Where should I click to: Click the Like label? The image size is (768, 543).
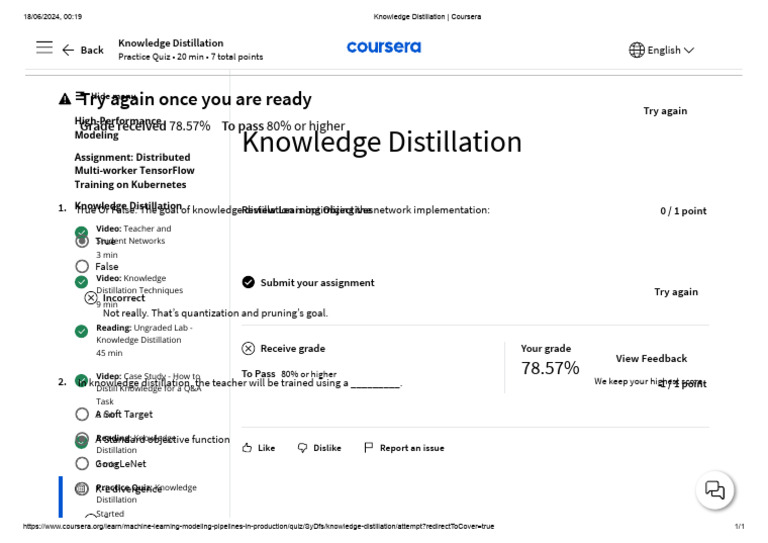click(266, 448)
